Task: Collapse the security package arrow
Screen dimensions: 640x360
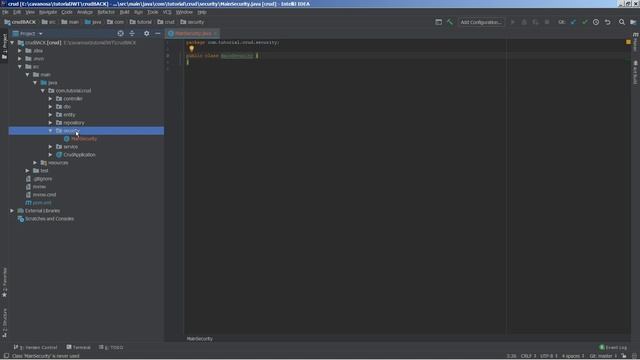Action: click(51, 131)
